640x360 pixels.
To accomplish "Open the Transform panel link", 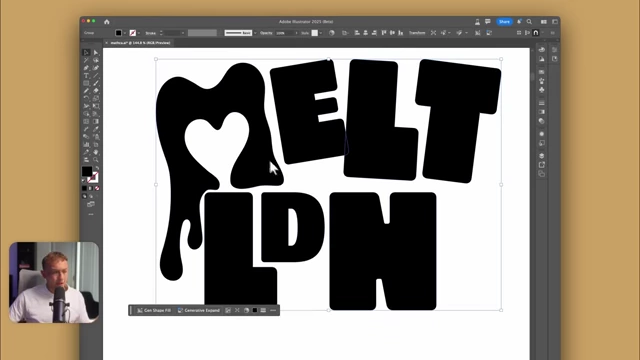I will click(x=417, y=33).
